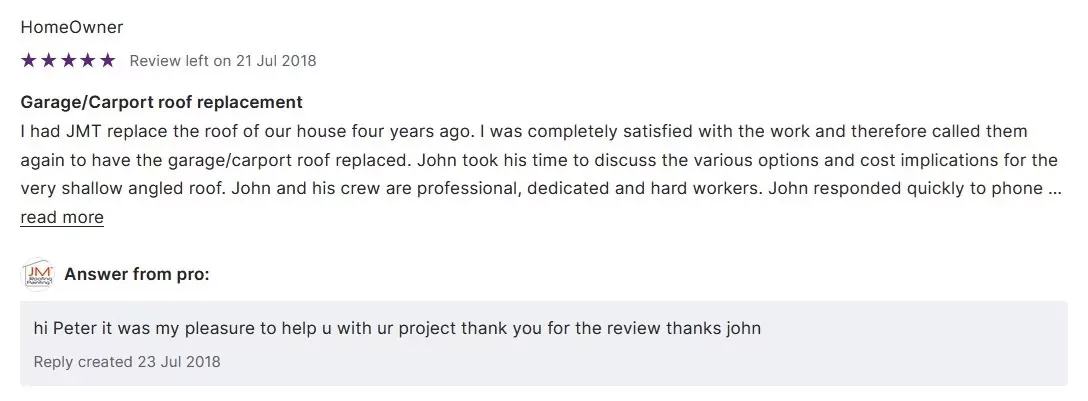Click the pro reply starting 'hi Peter'
The width and height of the screenshot is (1088, 401).
[x=300, y=328]
